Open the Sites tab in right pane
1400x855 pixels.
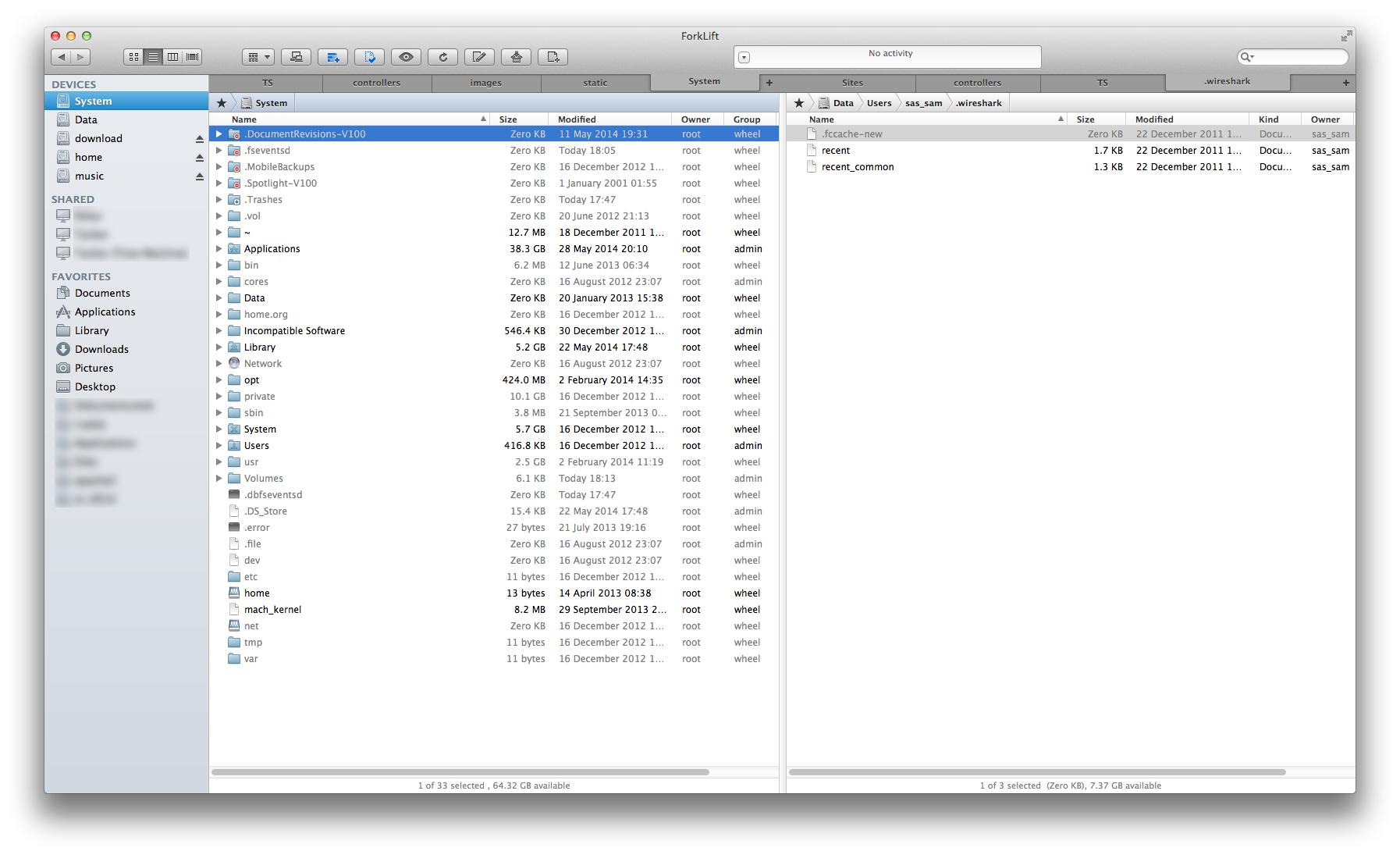[852, 83]
